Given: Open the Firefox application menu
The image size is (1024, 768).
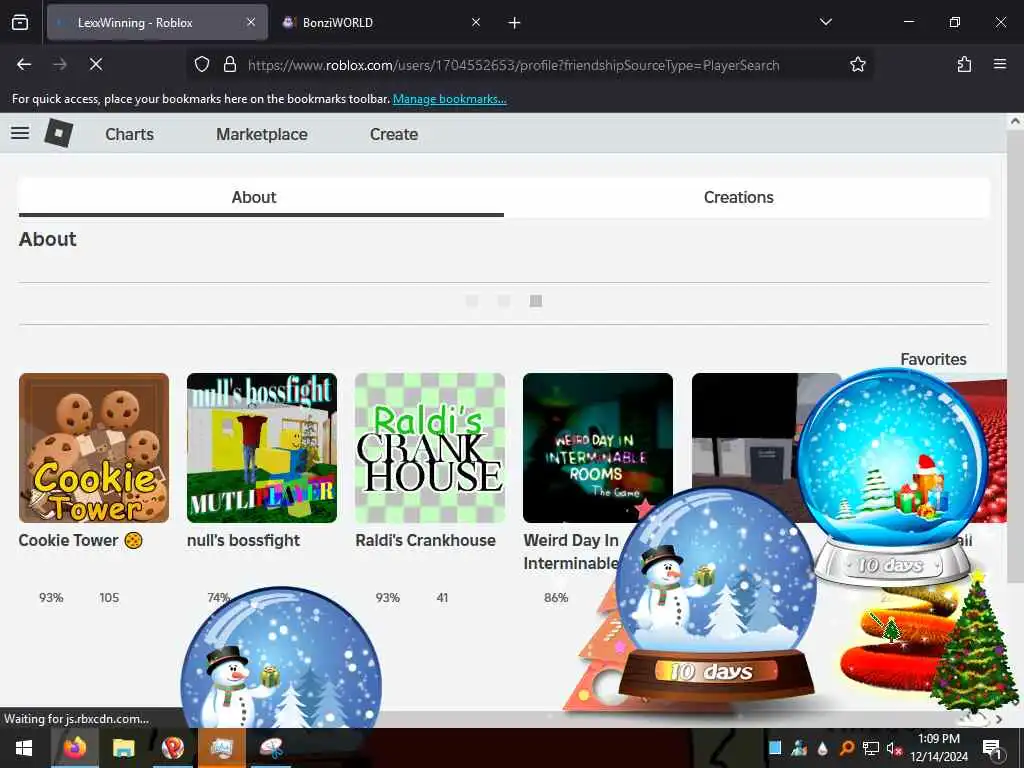Looking at the screenshot, I should click(x=1000, y=64).
